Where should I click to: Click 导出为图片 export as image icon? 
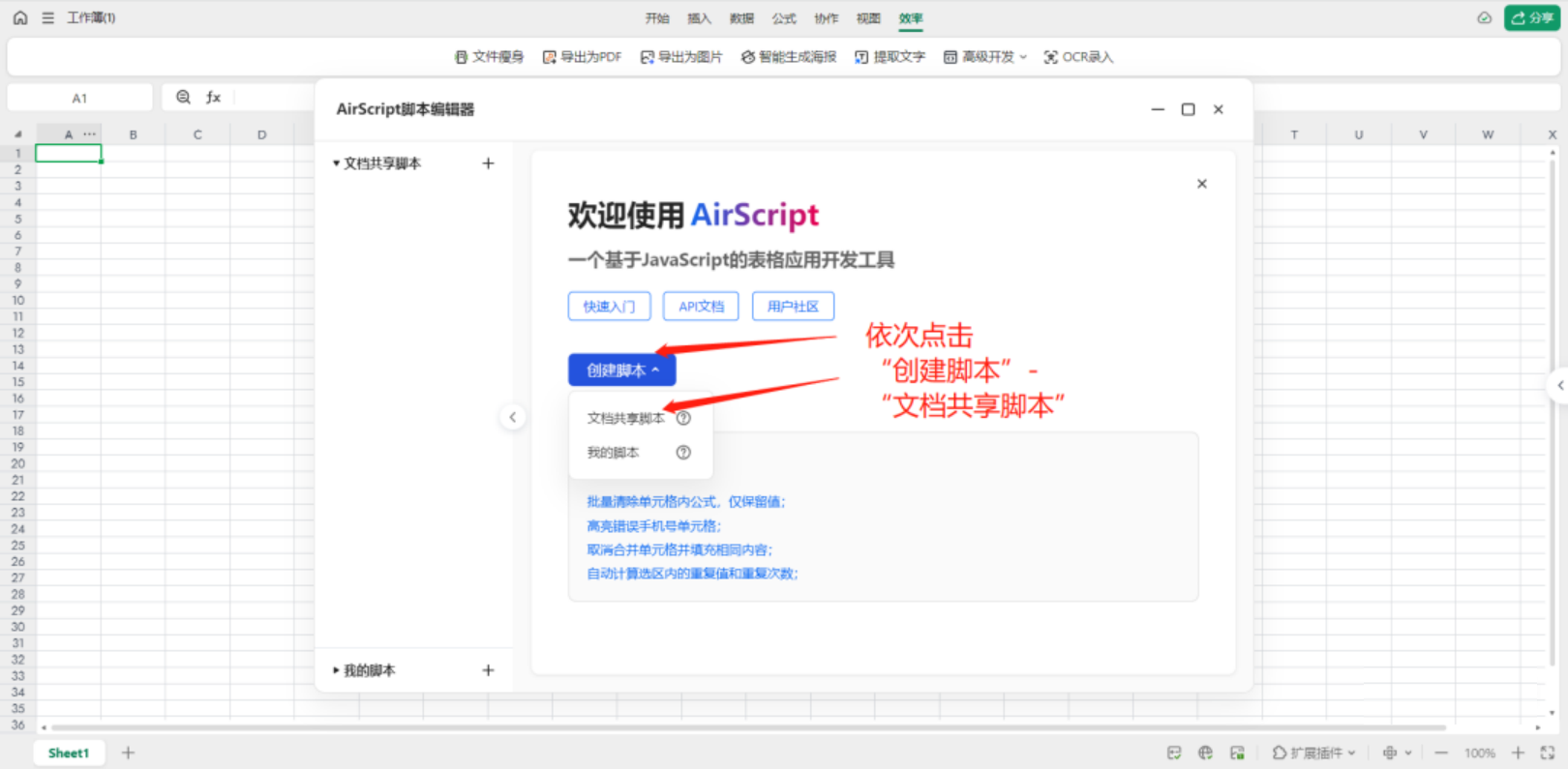pyautogui.click(x=648, y=57)
